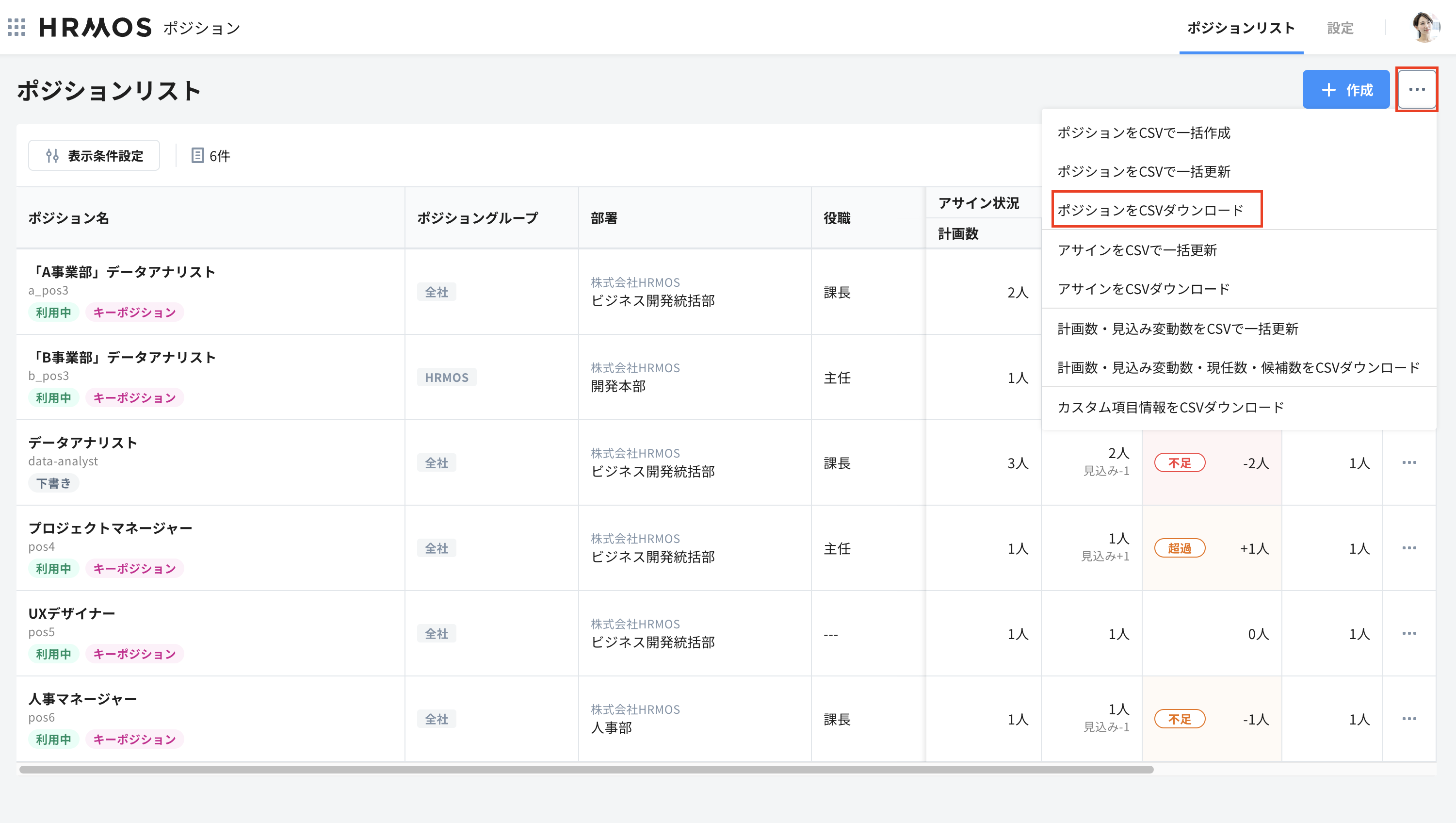Screen dimensions: 1456x823
Task: Click the 作成 button to create a position
Action: (1346, 89)
